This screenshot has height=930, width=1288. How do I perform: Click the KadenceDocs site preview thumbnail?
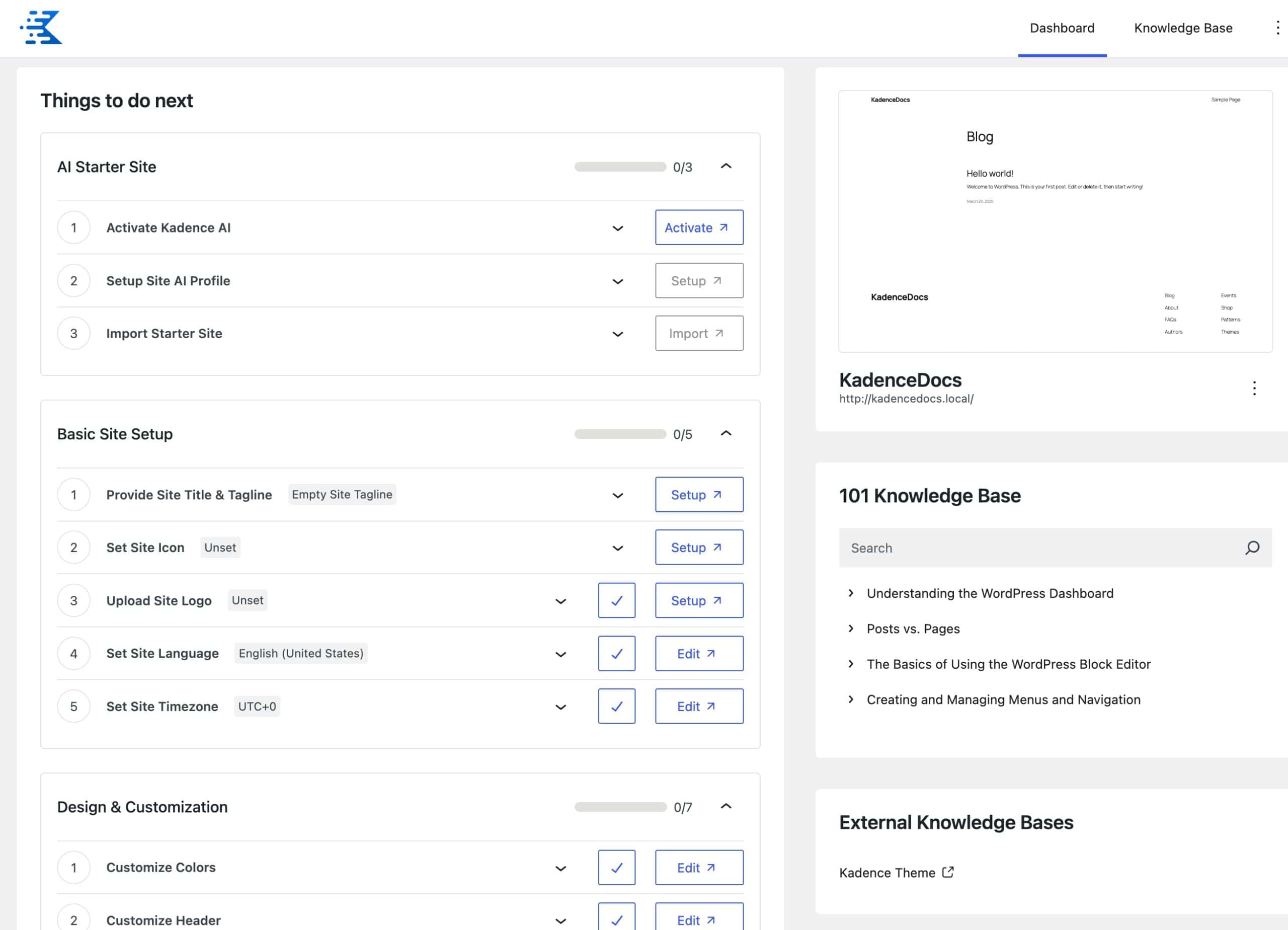click(x=1055, y=221)
